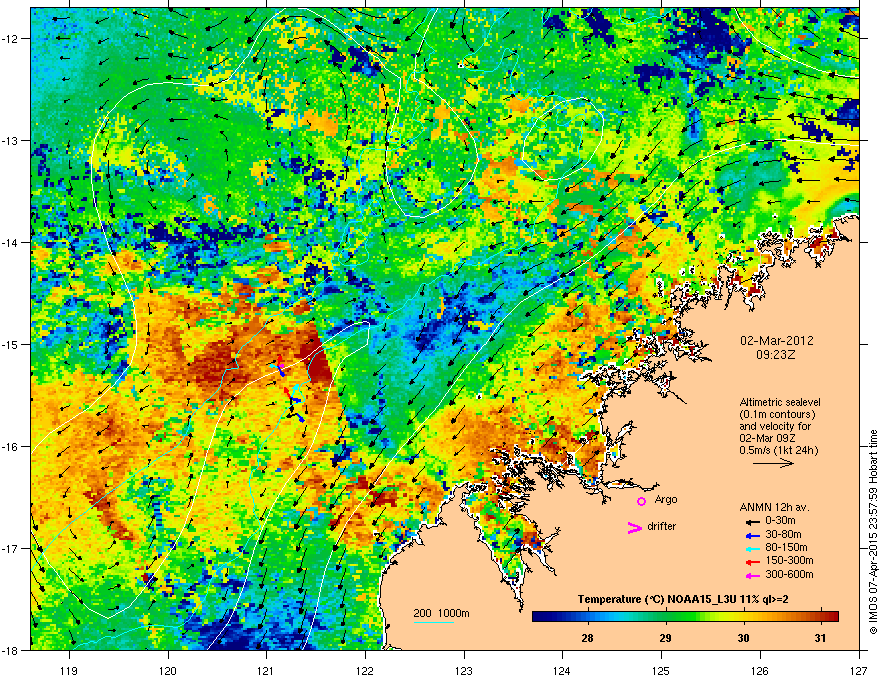
Task: Click the longitude axis label 127
Action: coord(859,671)
